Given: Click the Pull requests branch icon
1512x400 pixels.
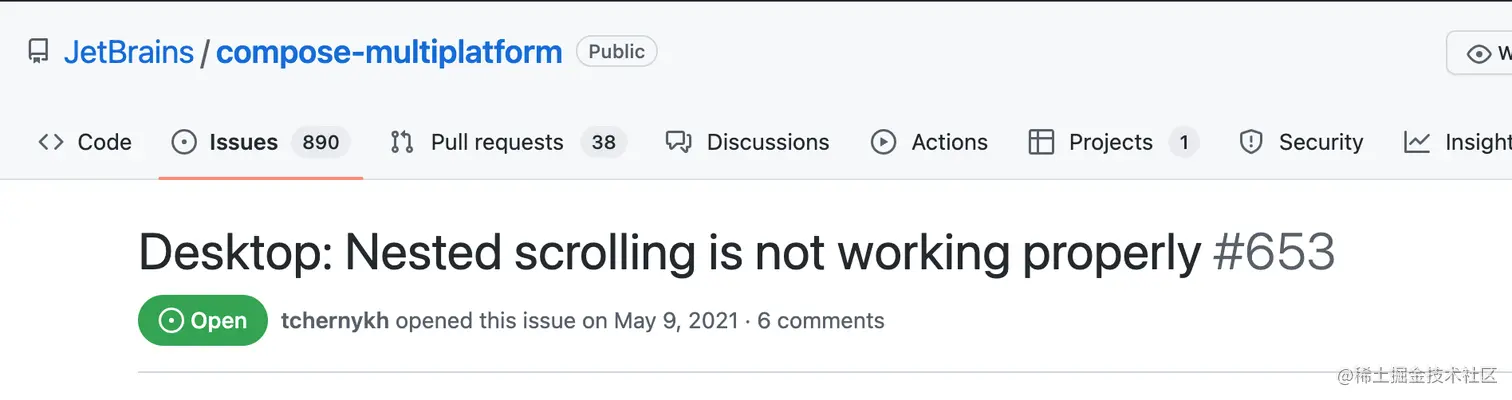Looking at the screenshot, I should [402, 142].
